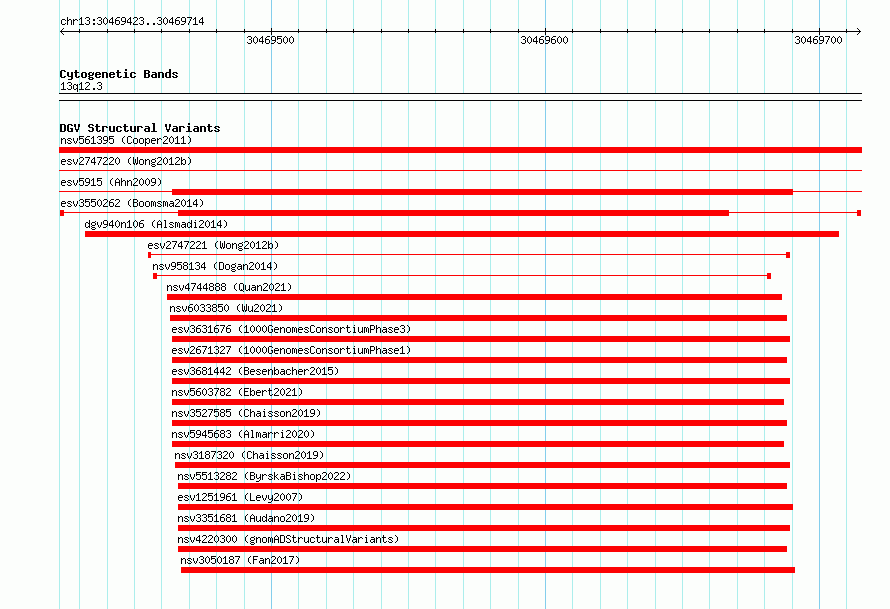Screen dimensions: 890x609
Task: Open dgv940n106 (Alsmadi2014) variant label
Action: 156,224
